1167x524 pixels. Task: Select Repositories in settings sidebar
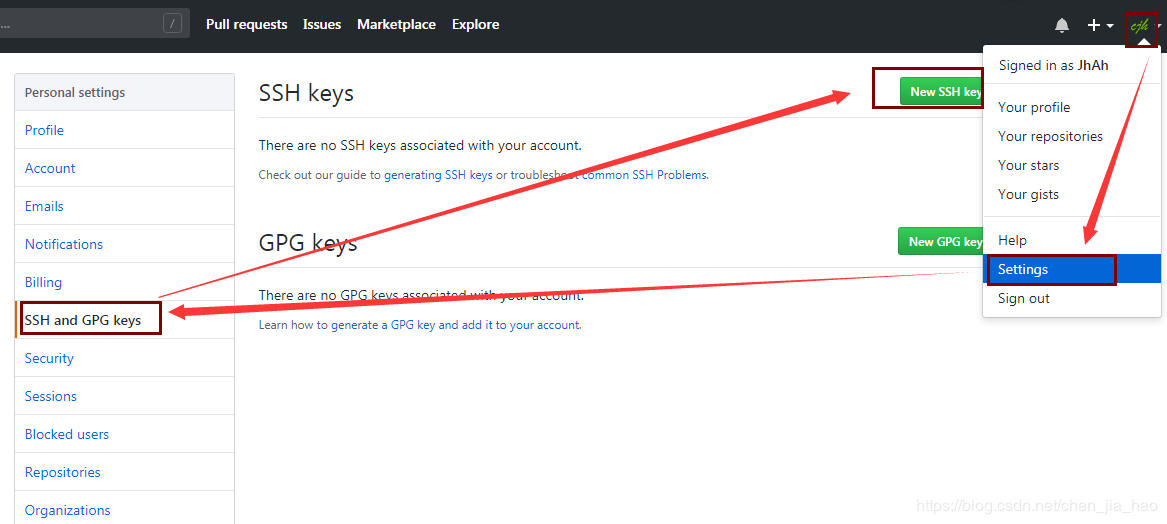pyautogui.click(x=124, y=472)
